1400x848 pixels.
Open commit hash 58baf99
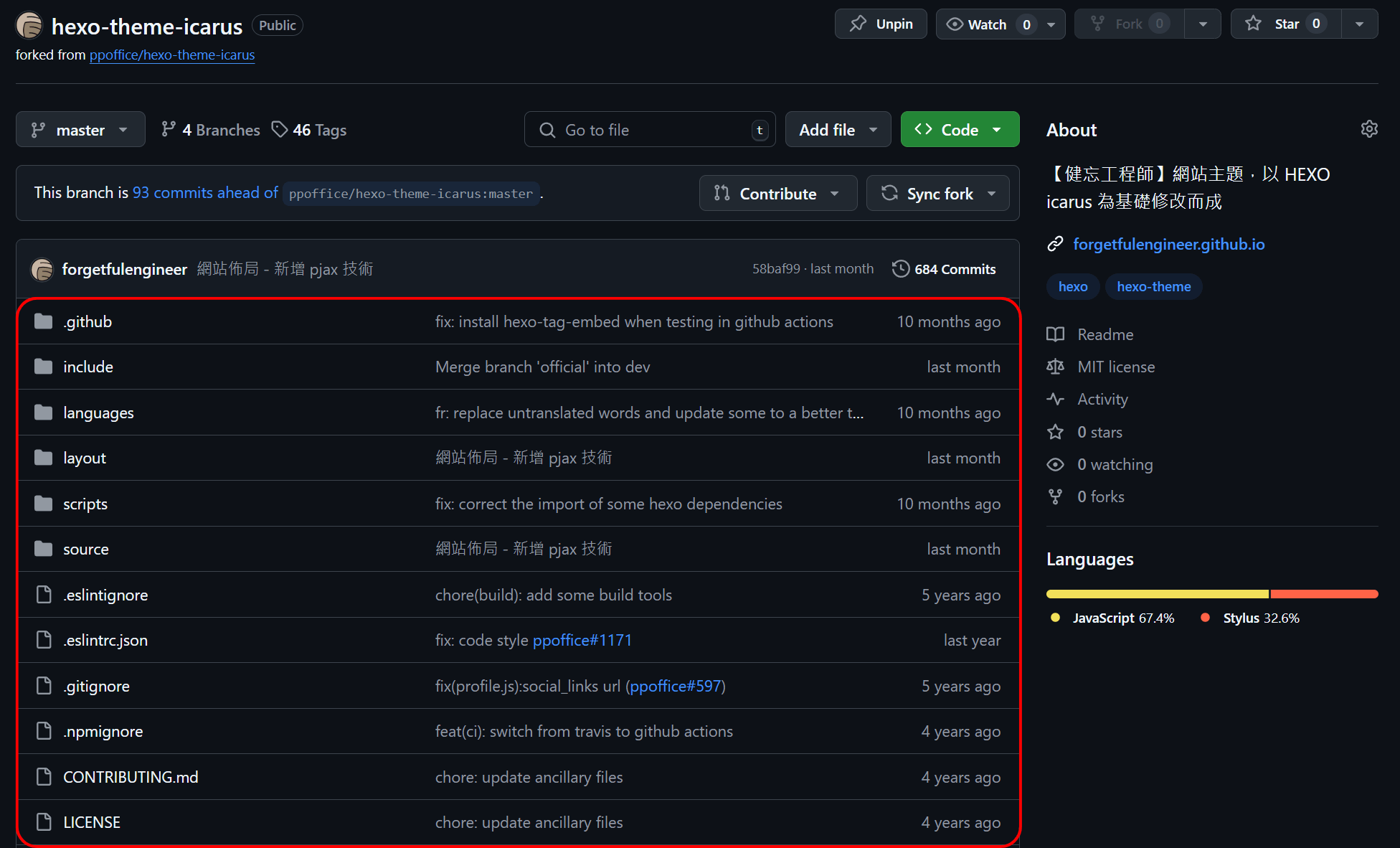776,269
